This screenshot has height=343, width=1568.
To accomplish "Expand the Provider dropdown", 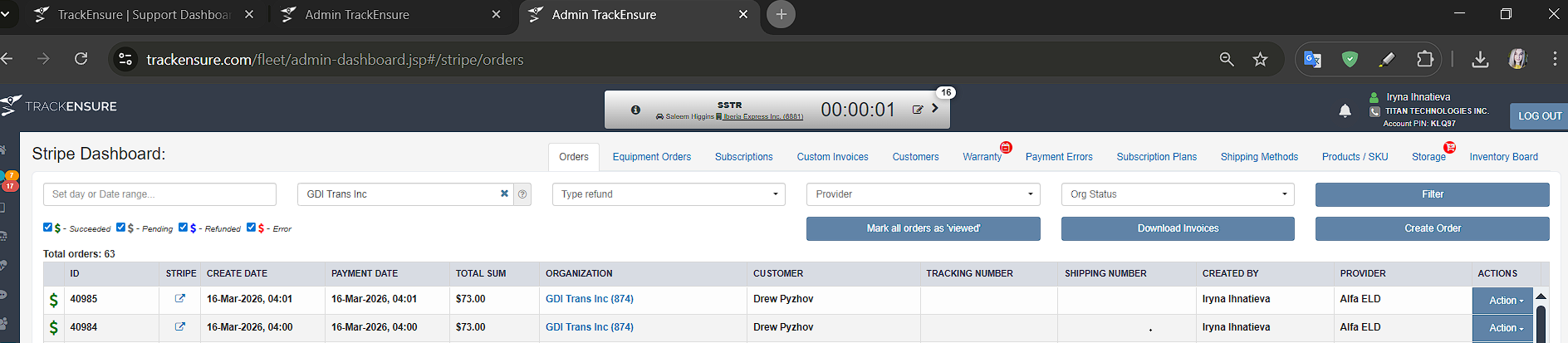I will point(923,194).
